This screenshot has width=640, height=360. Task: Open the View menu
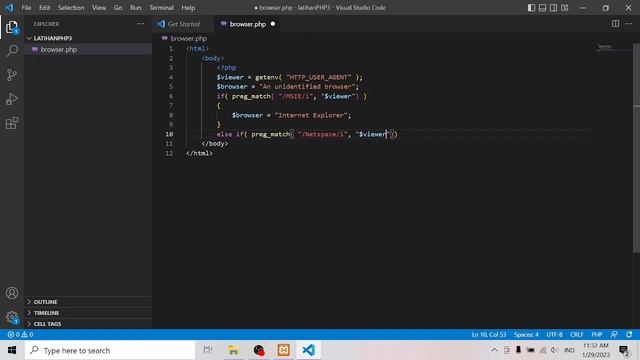point(99,8)
